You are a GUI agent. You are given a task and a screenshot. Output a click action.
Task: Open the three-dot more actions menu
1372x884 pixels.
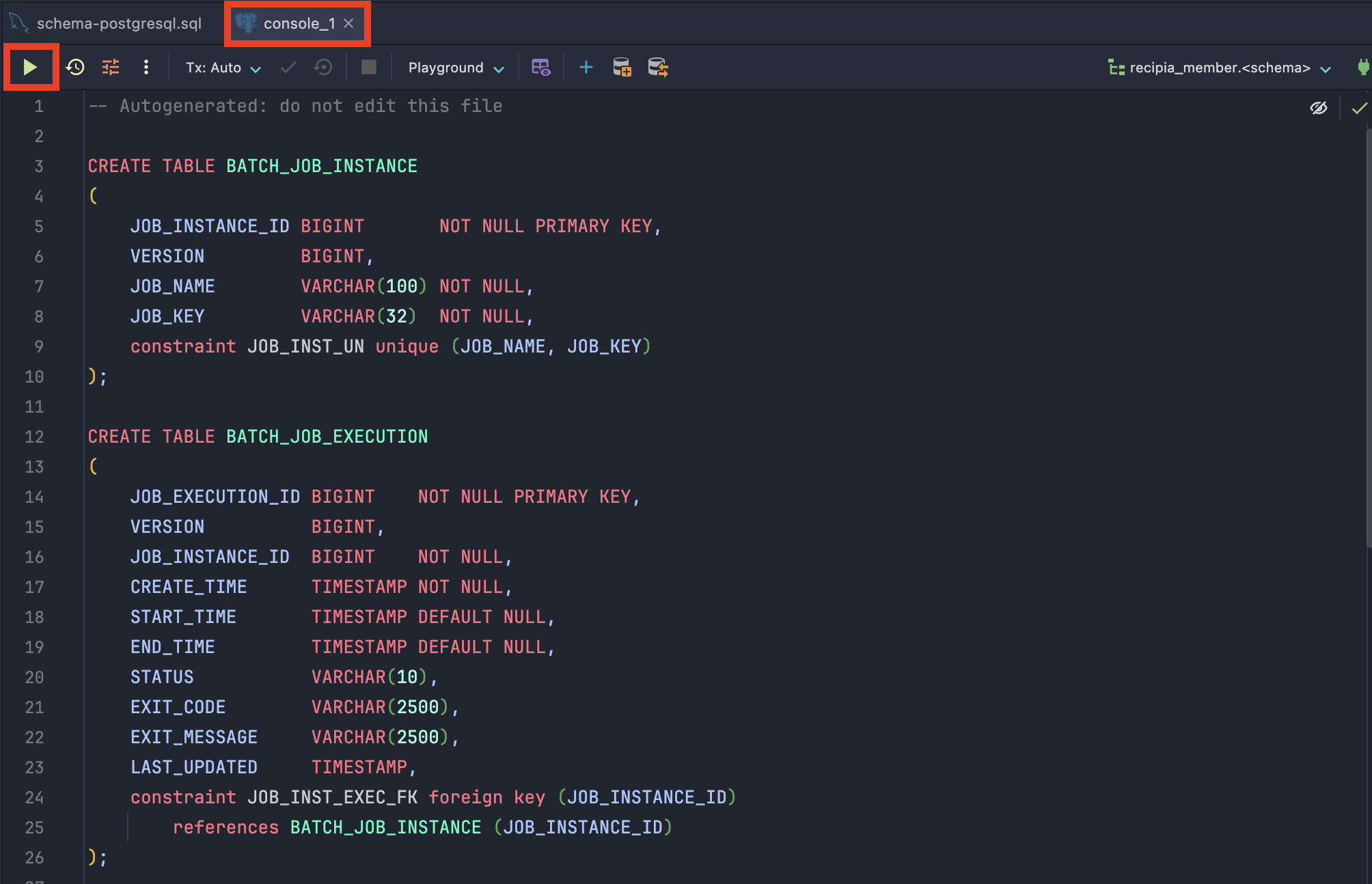click(146, 67)
